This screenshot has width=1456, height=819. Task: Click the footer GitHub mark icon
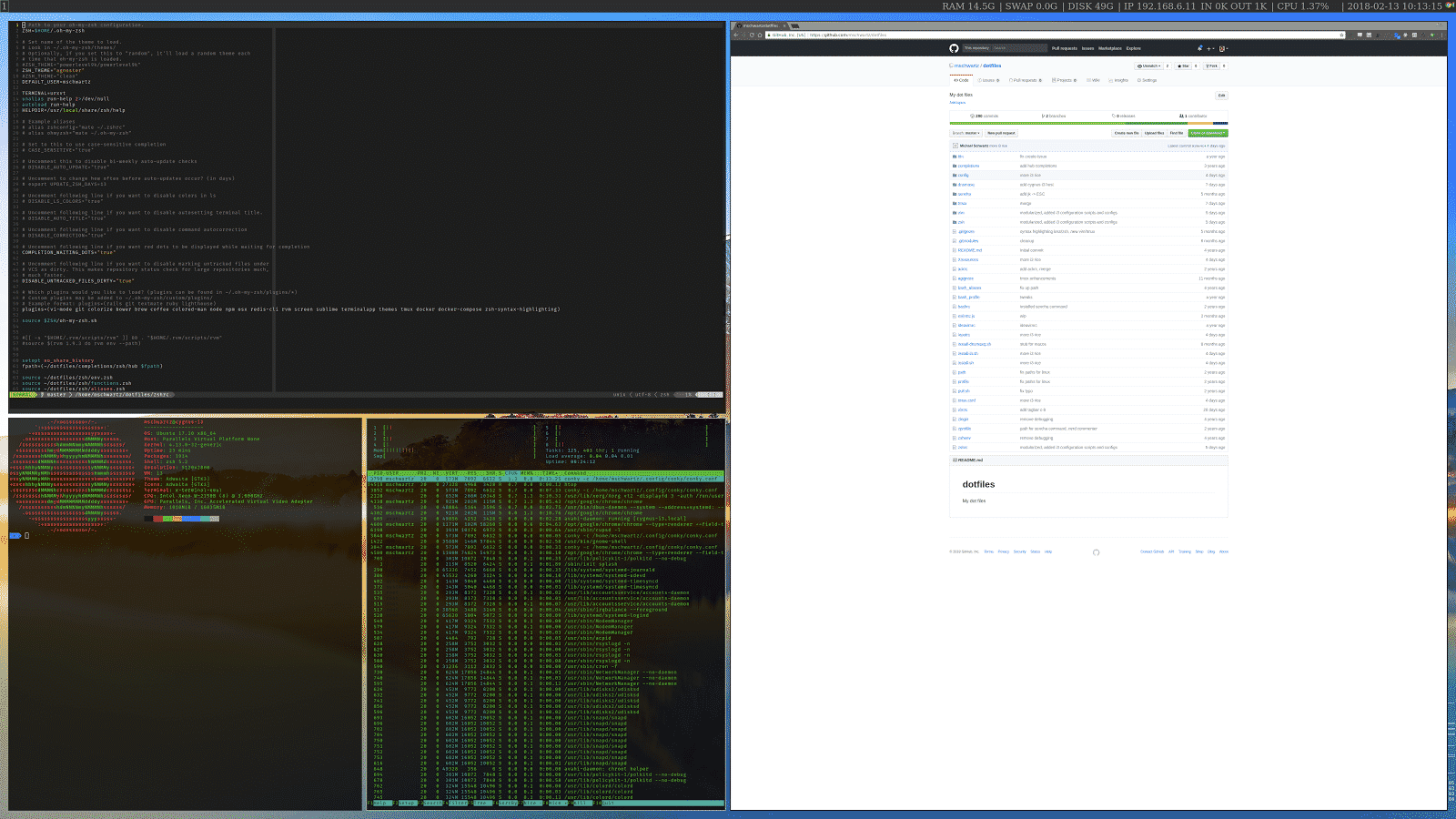(1096, 552)
